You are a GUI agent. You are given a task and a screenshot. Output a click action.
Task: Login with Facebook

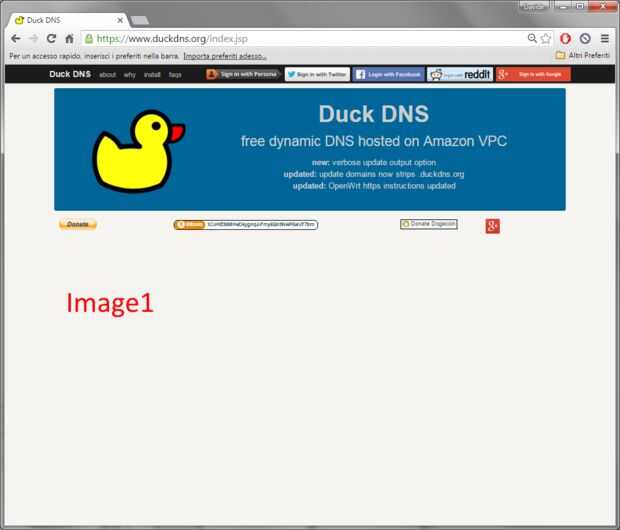pyautogui.click(x=388, y=74)
